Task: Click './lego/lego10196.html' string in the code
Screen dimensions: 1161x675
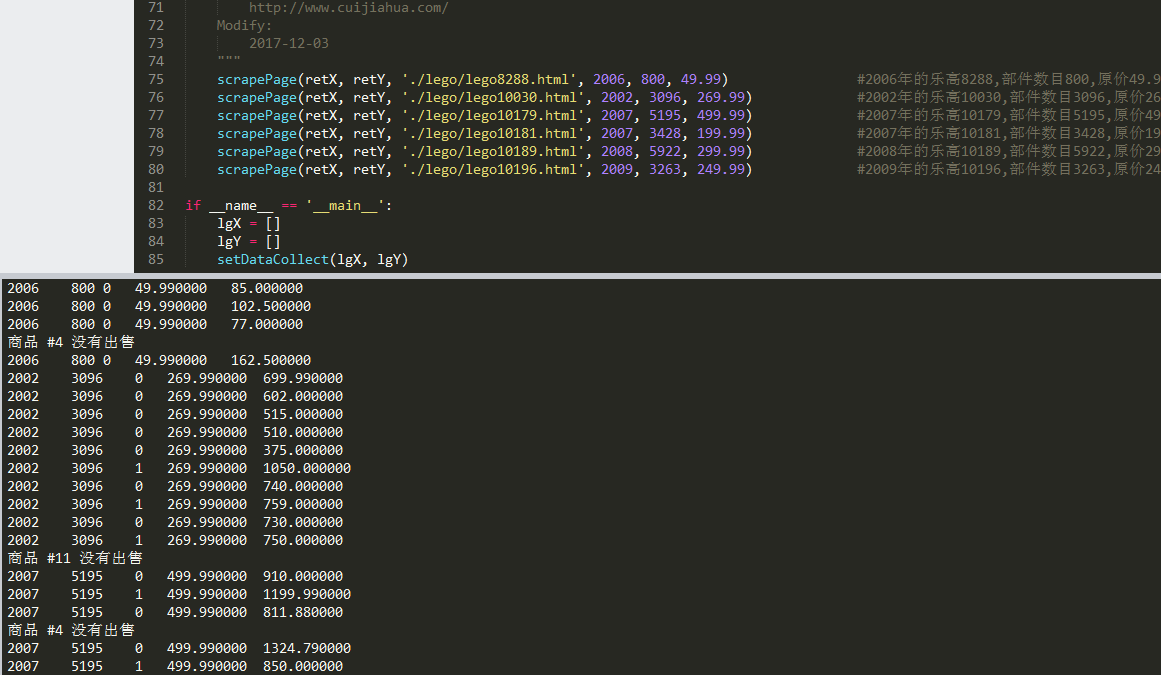Action: pos(493,169)
